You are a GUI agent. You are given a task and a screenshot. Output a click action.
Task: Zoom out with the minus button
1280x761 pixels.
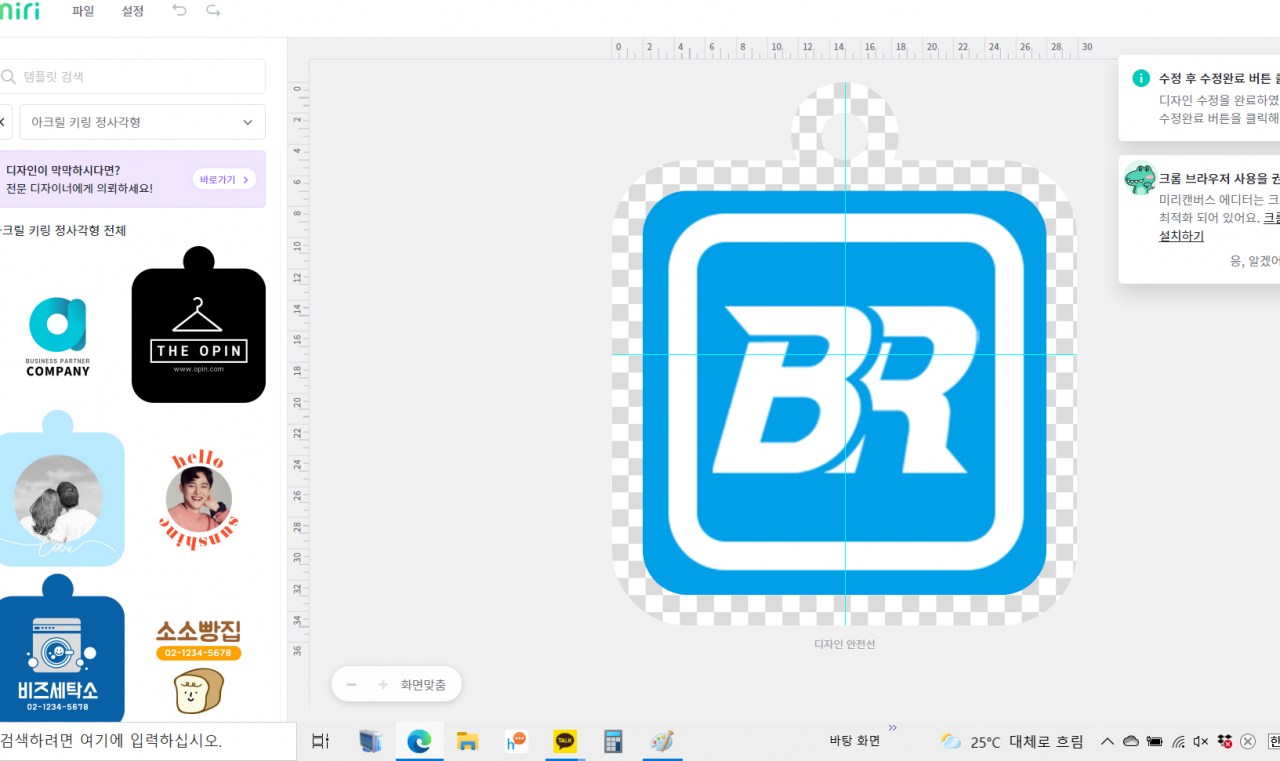coord(352,685)
